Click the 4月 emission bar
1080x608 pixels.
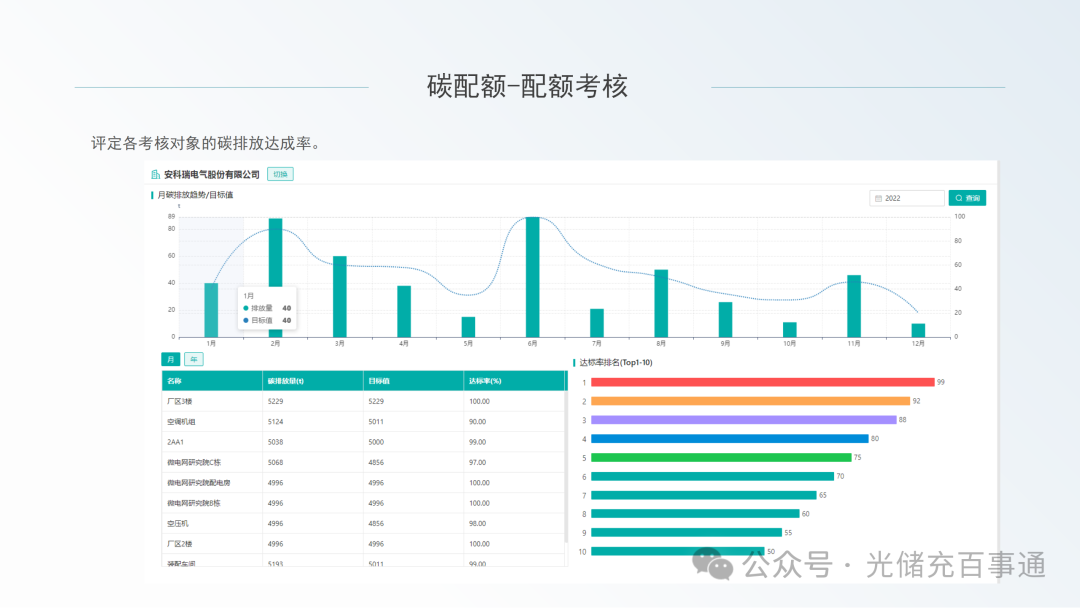click(404, 311)
